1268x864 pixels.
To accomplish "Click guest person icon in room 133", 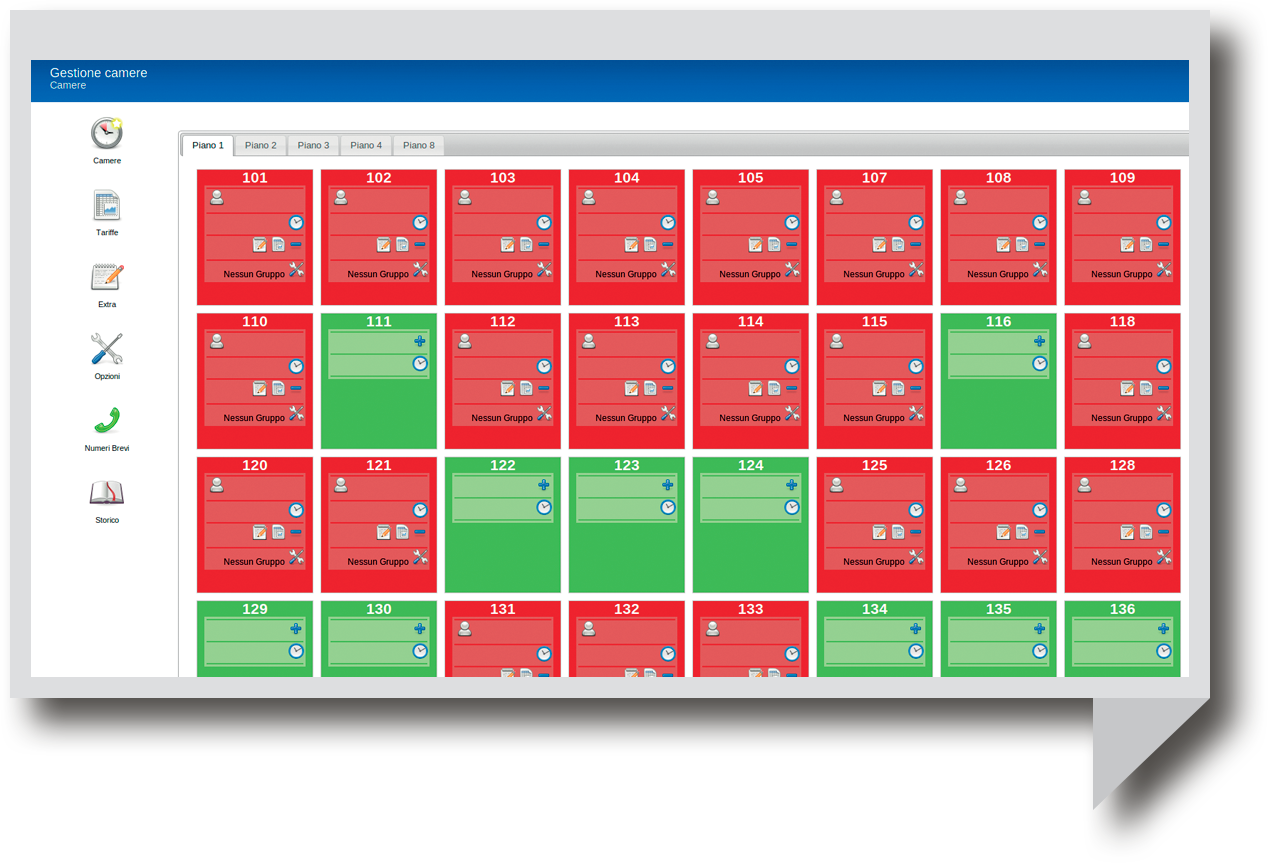I will click(x=713, y=630).
